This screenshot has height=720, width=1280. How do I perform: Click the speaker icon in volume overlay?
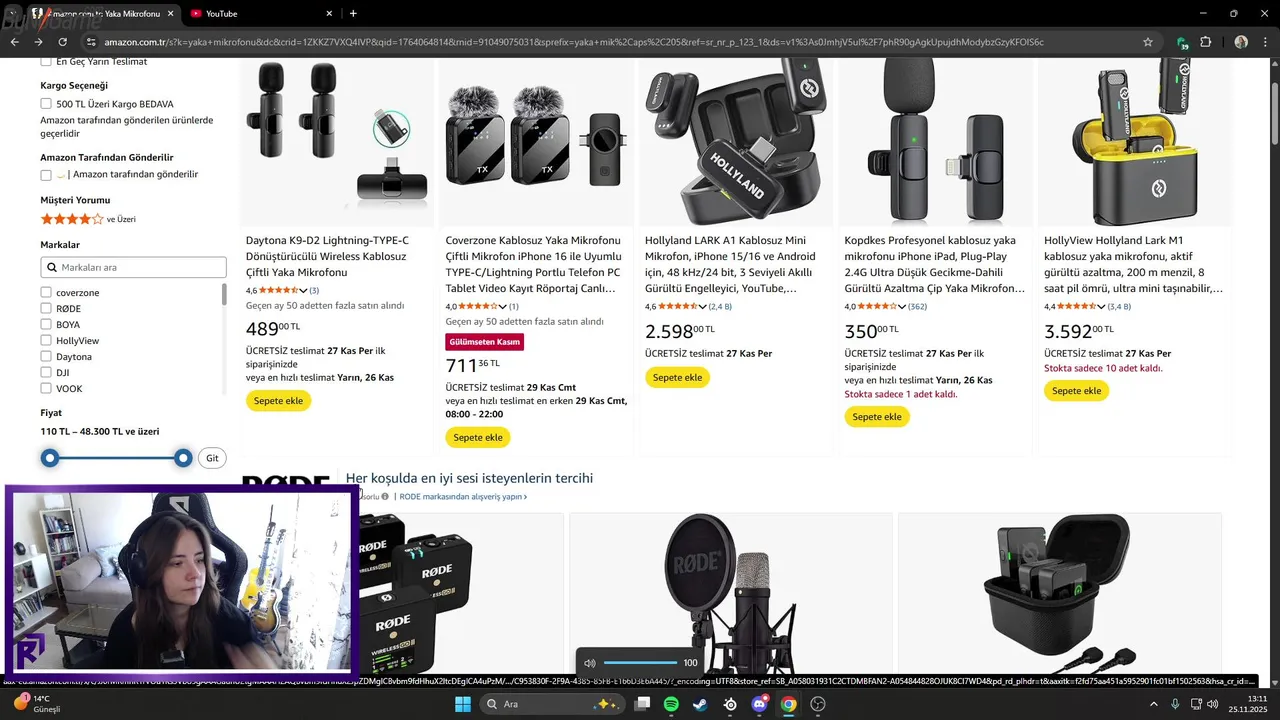click(590, 663)
